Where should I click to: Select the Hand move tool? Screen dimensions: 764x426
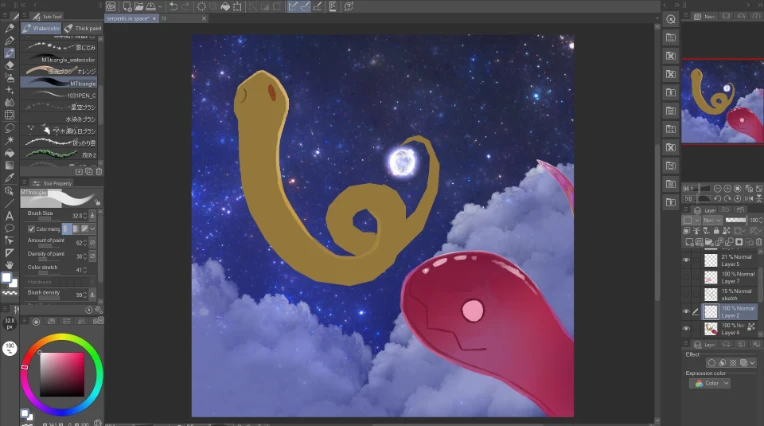[x=9, y=265]
